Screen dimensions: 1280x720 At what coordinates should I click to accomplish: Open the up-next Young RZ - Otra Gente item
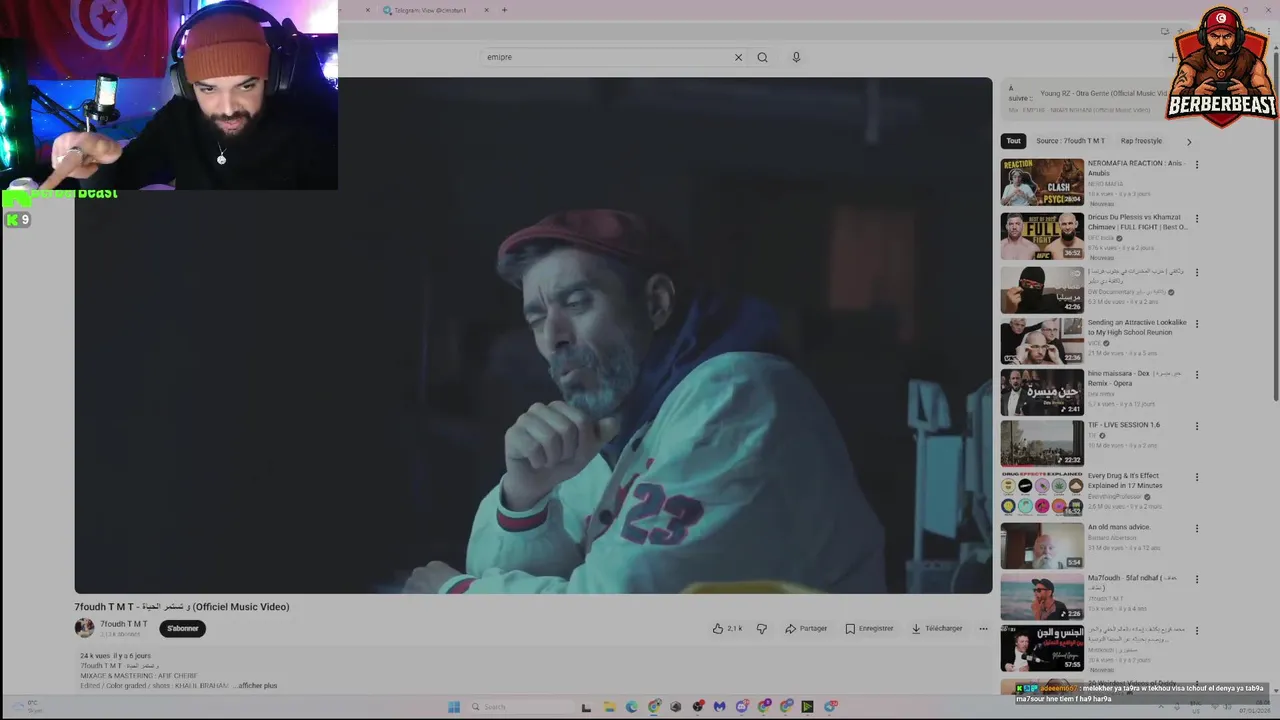coord(1103,93)
